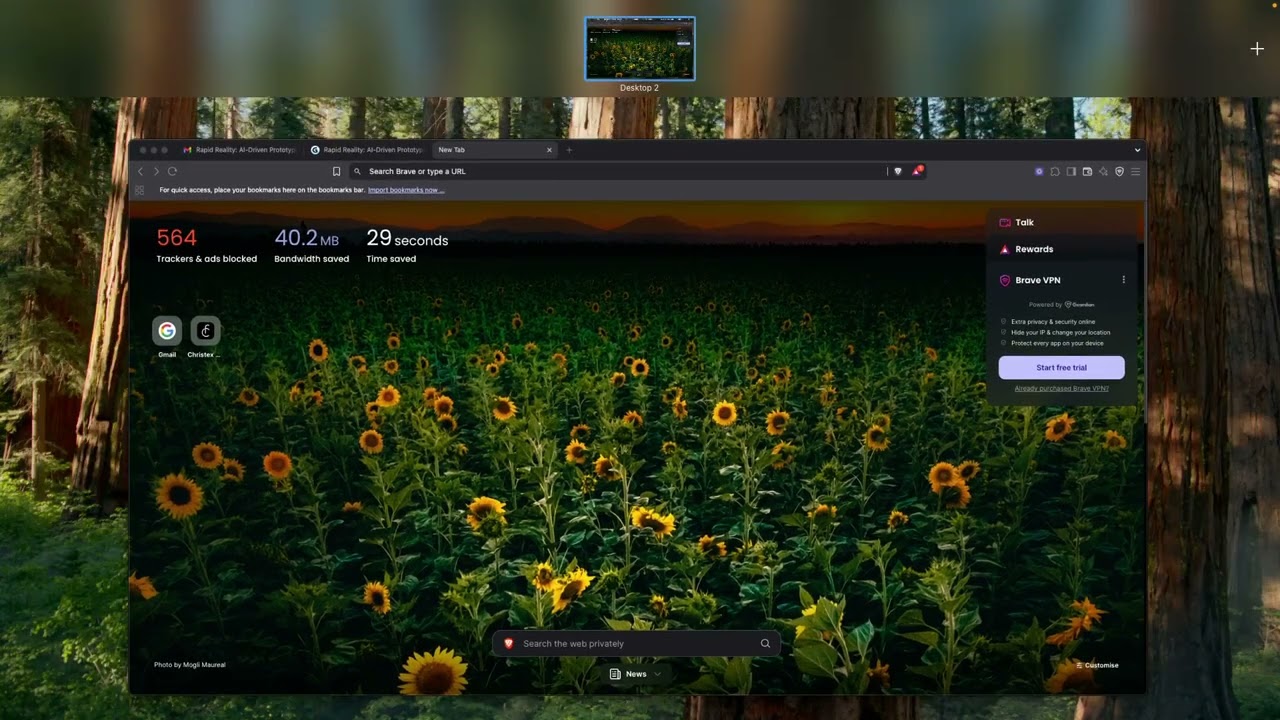Click Photo by Mogli Maureal credit
The image size is (1280, 720).
(190, 665)
